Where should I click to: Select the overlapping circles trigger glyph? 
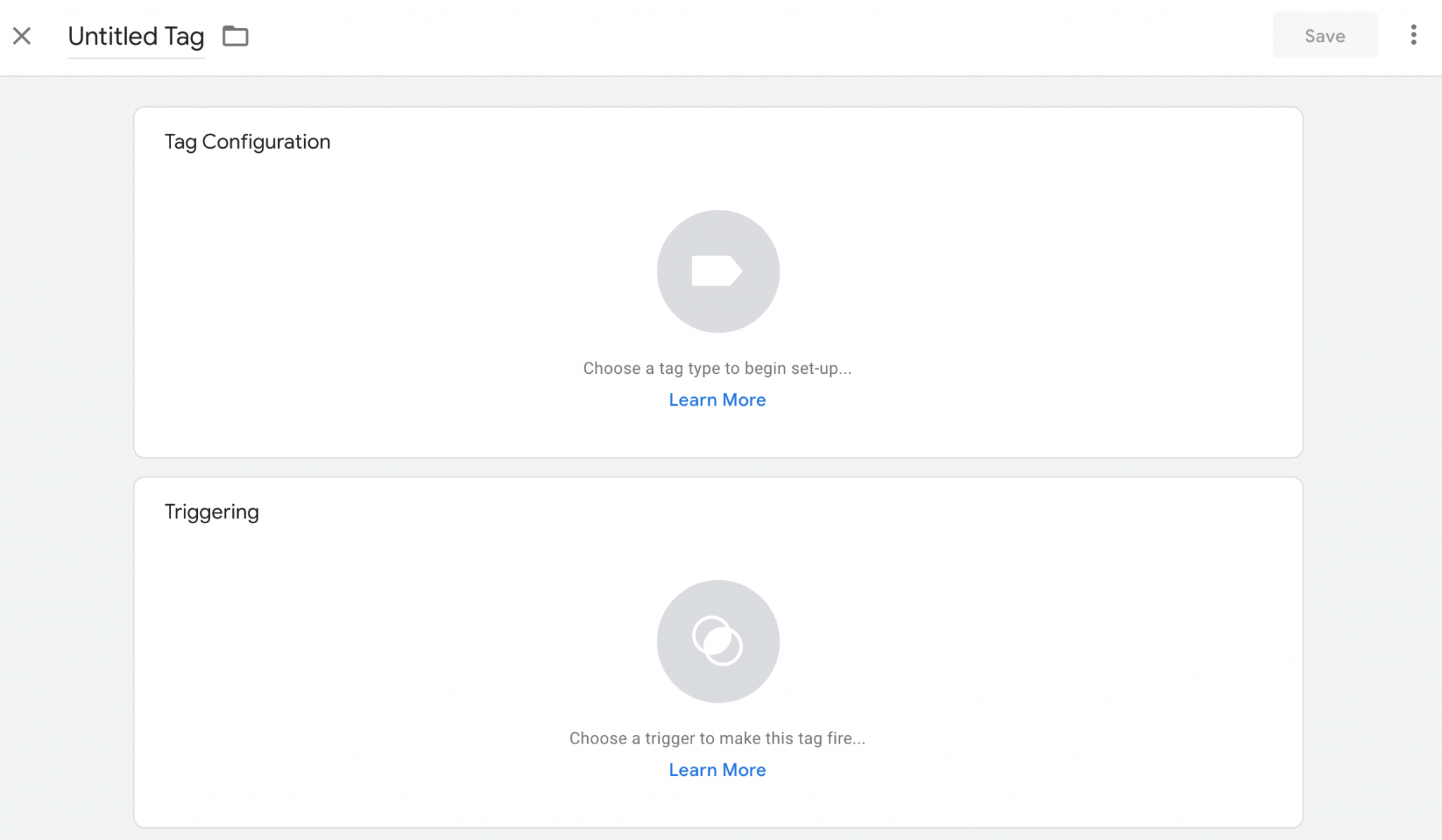pos(717,641)
